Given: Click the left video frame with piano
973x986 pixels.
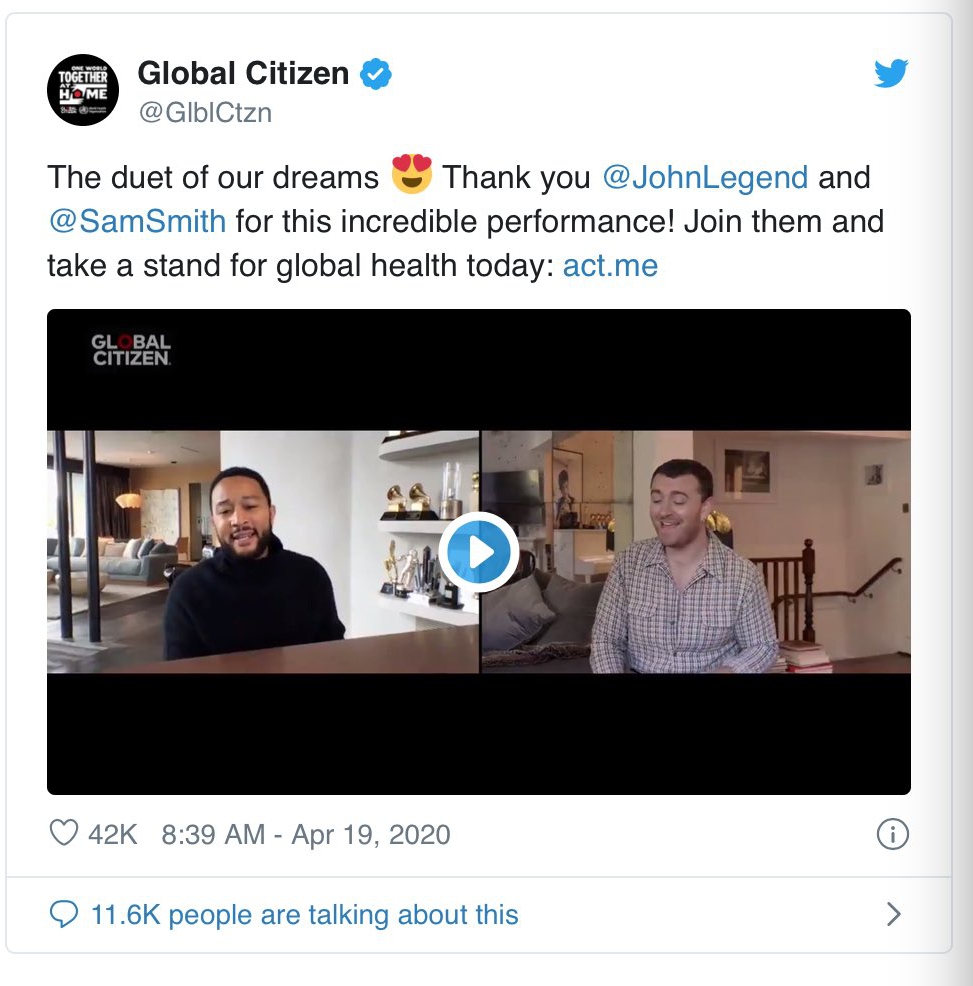Looking at the screenshot, I should click(x=263, y=551).
